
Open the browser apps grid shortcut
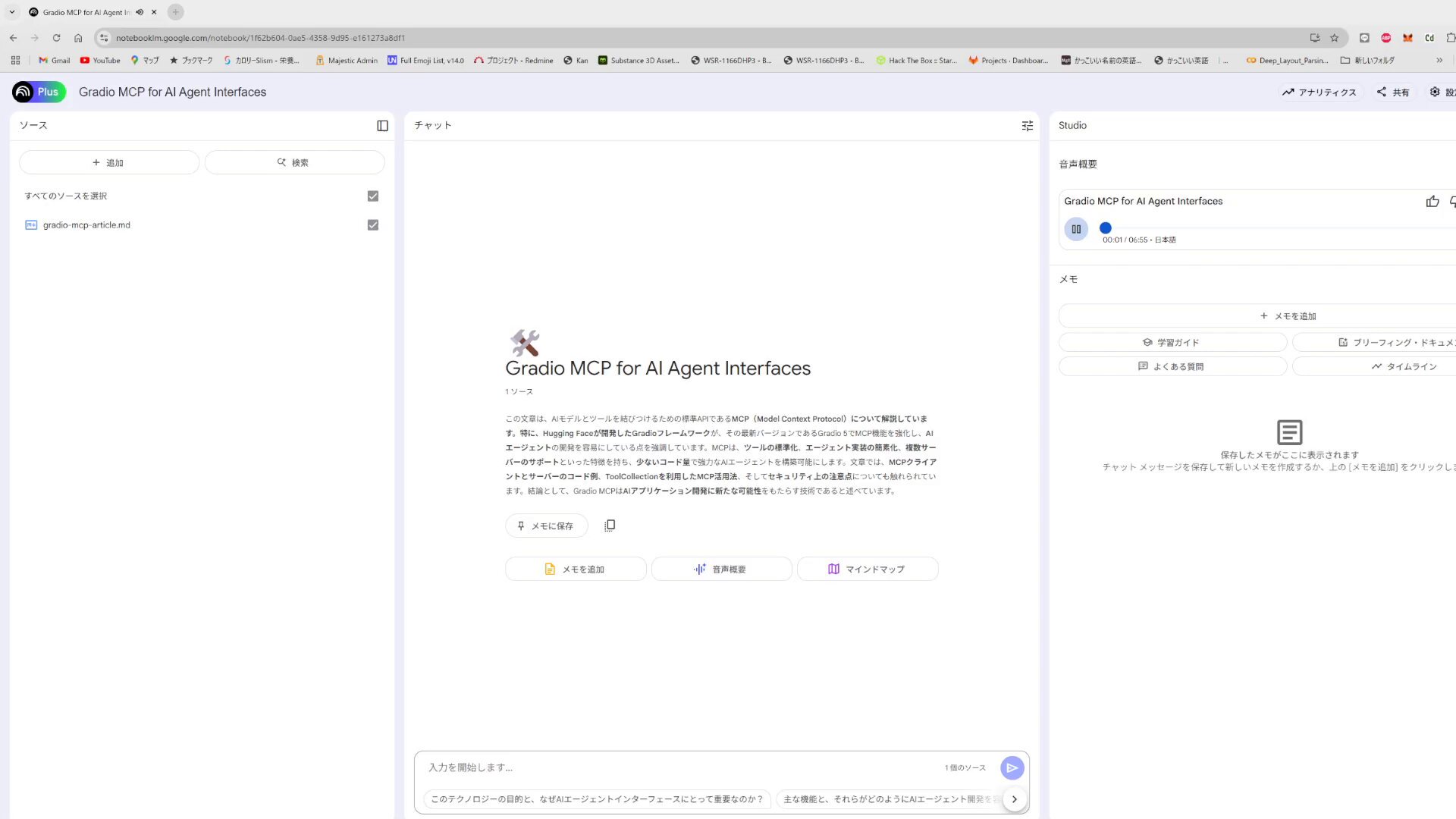(x=15, y=61)
